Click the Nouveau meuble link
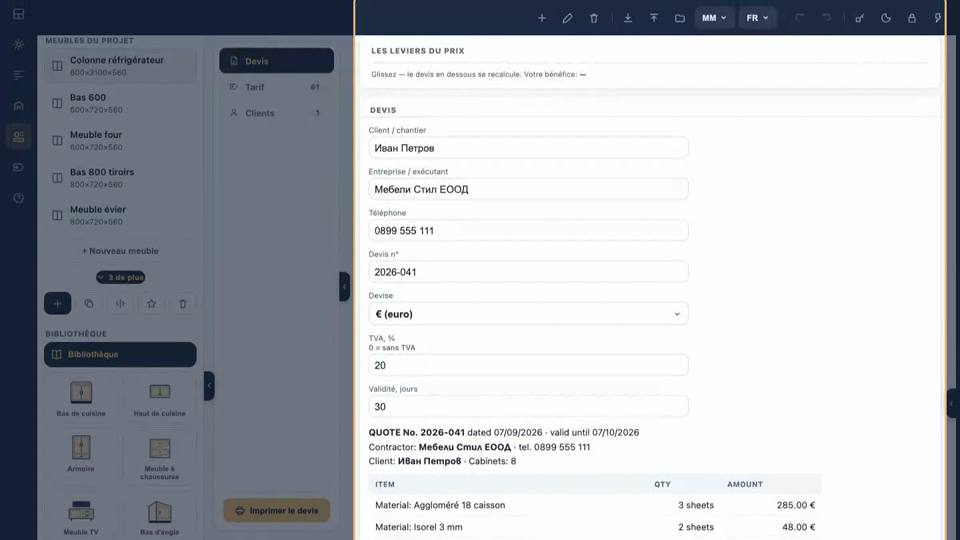The width and height of the screenshot is (960, 540). (x=120, y=251)
